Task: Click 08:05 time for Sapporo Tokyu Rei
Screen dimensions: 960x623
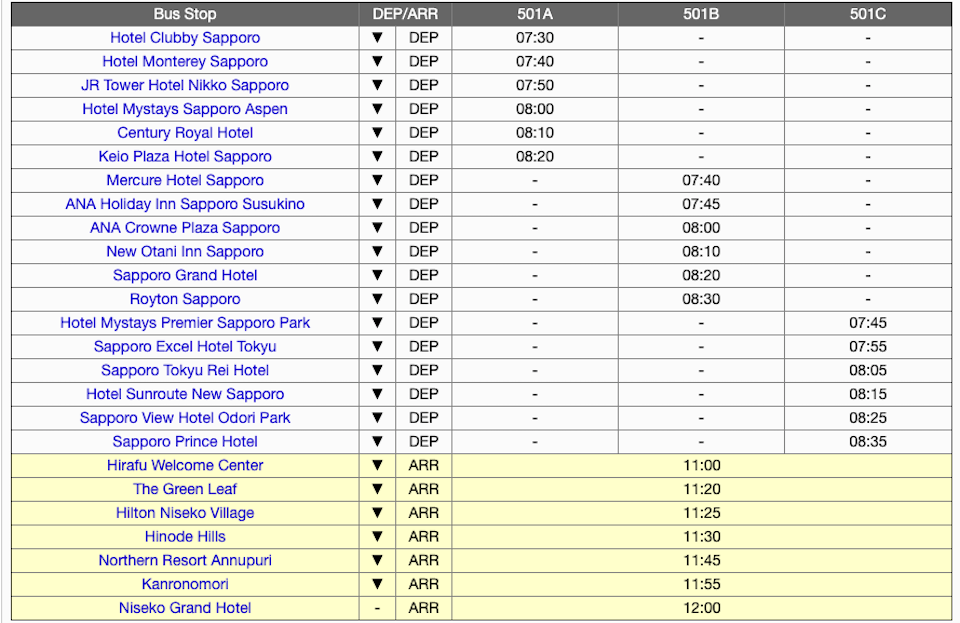Action: click(x=868, y=370)
